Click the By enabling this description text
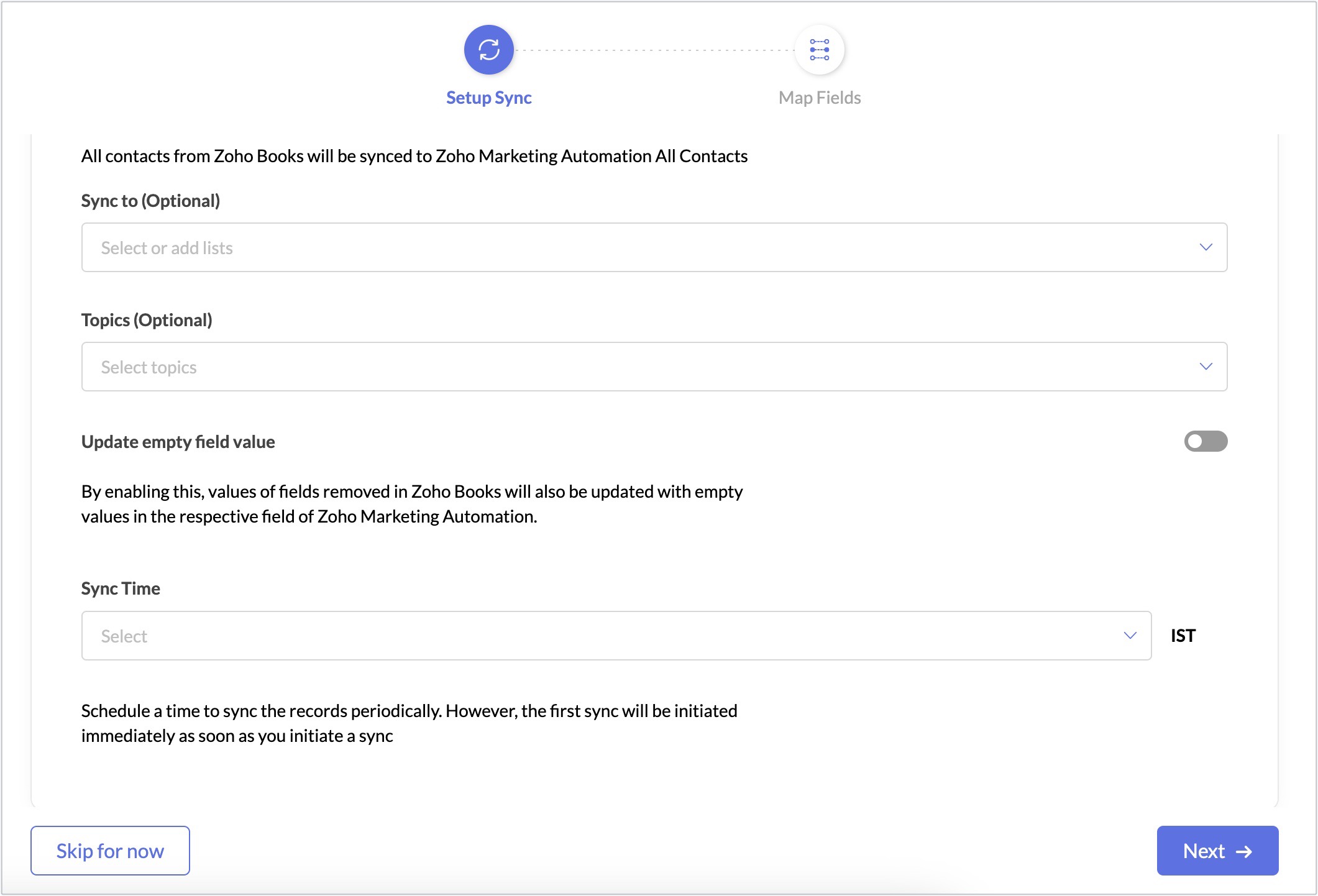 412,504
